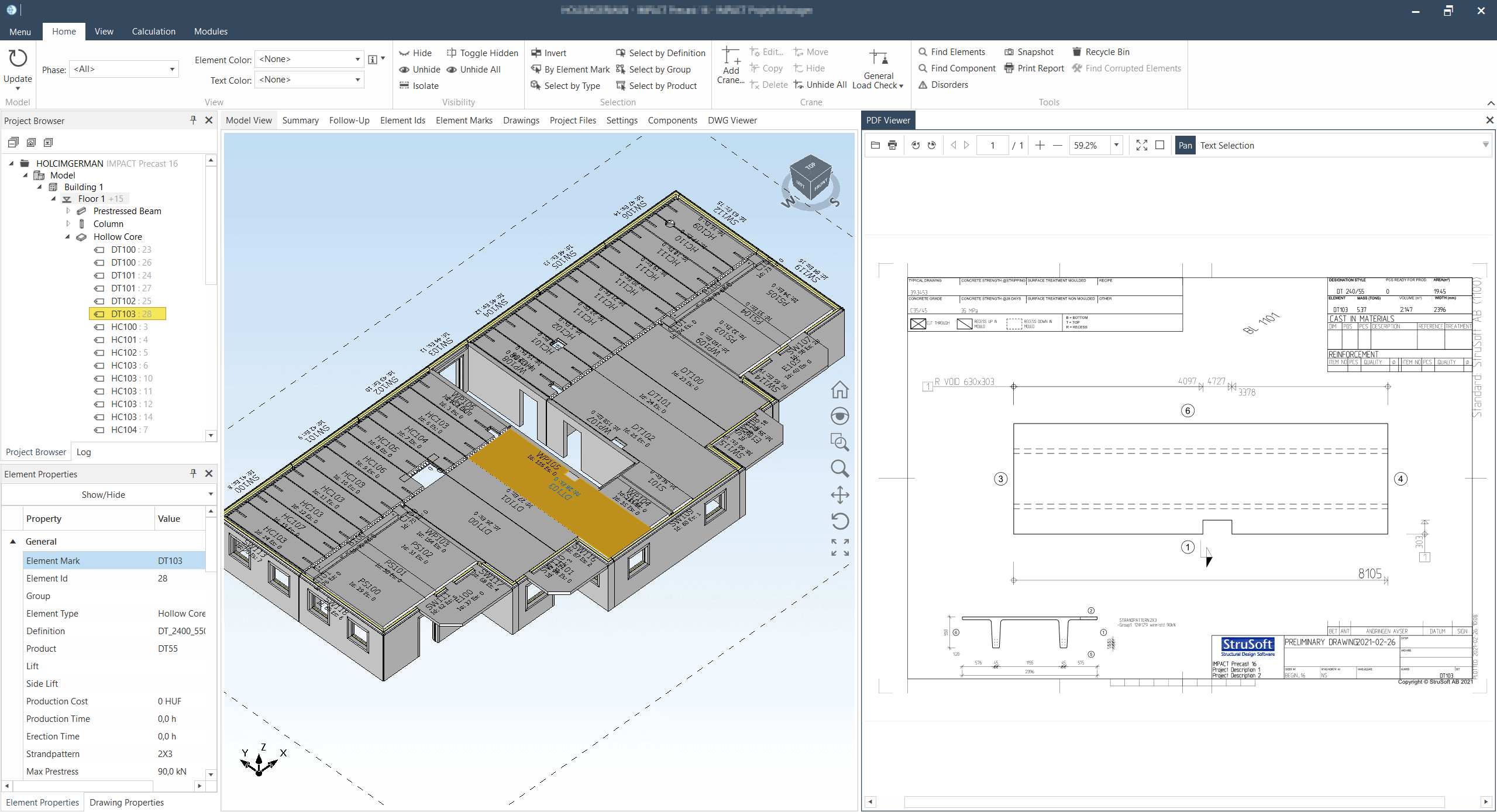Select the pan arrows icon in model view

839,495
